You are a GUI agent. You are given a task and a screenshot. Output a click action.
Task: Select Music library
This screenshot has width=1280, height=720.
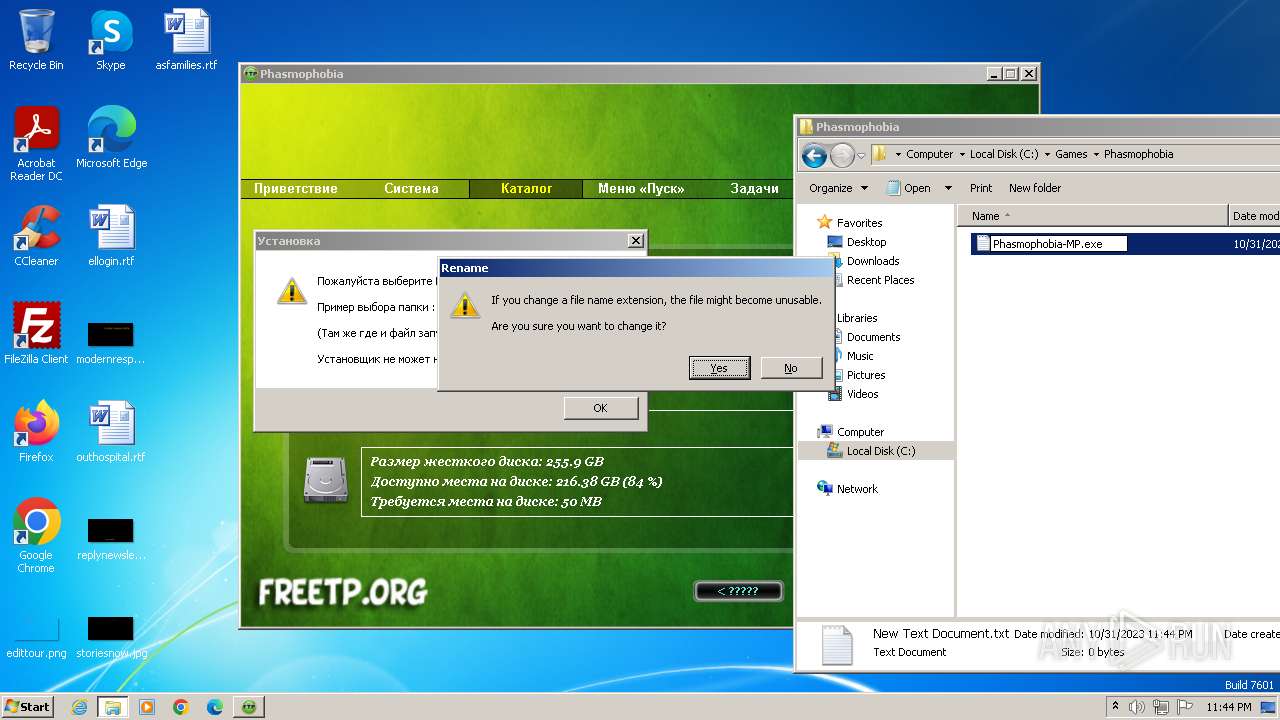[x=860, y=356]
